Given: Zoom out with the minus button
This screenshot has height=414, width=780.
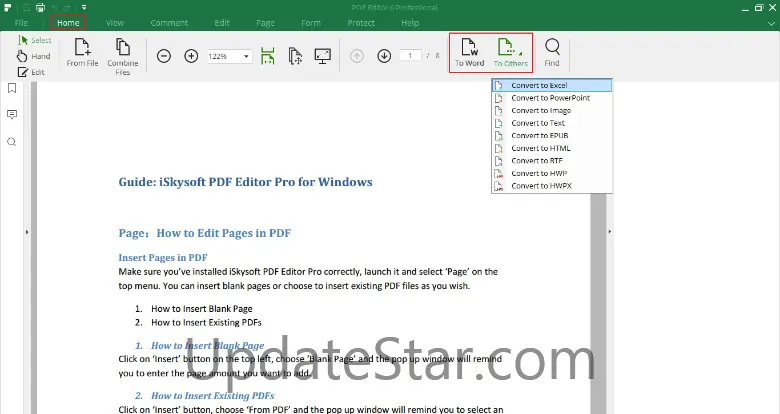Looking at the screenshot, I should click(164, 56).
